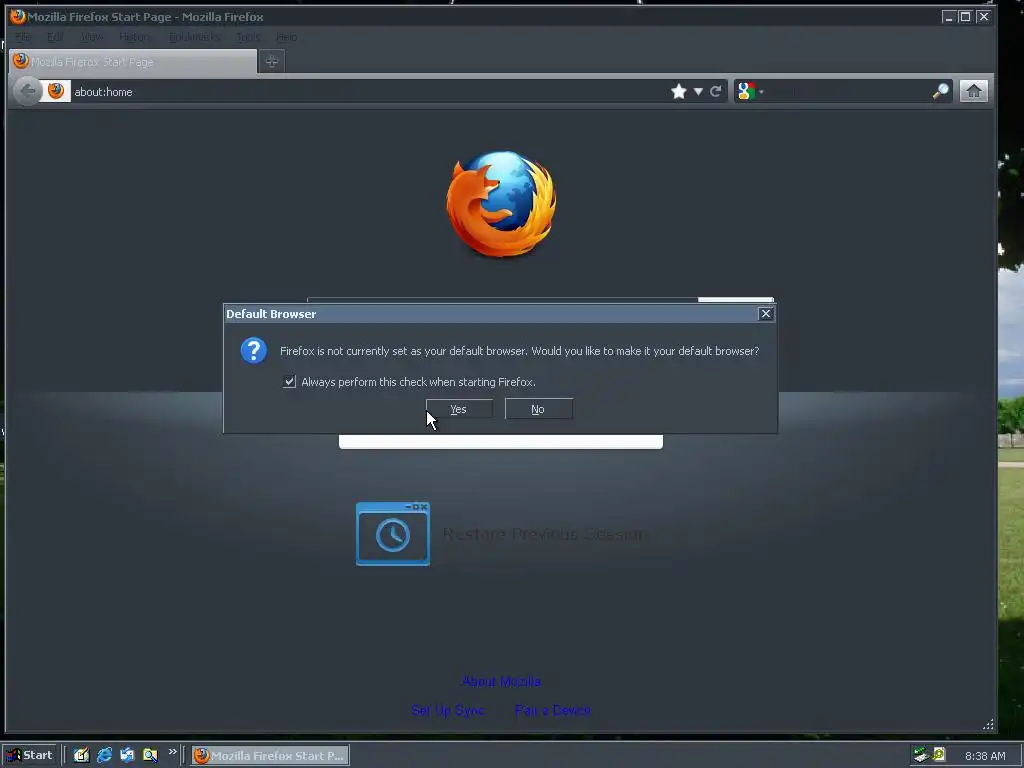Click the Restore Previous Session icon

coord(392,534)
